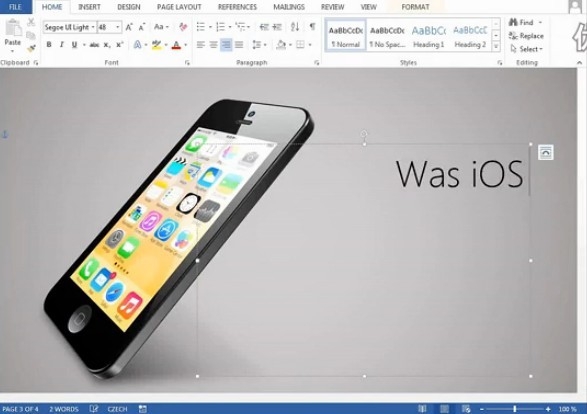Viewport: 587px width, 414px height.
Task: Switch to the REVIEW tab
Action: click(332, 7)
